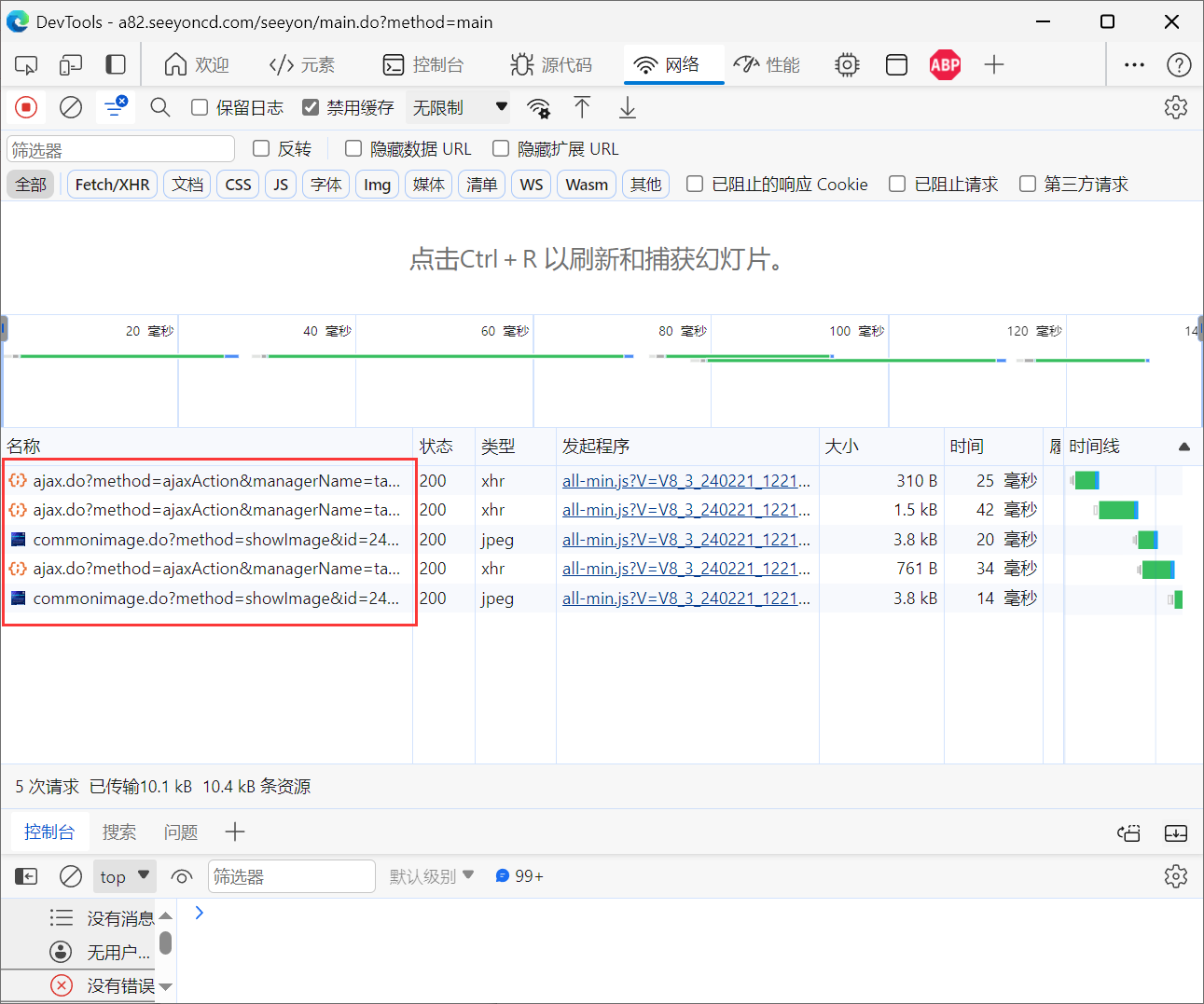Click the export HAR download arrow
The height and width of the screenshot is (1004, 1204).
pyautogui.click(x=628, y=108)
